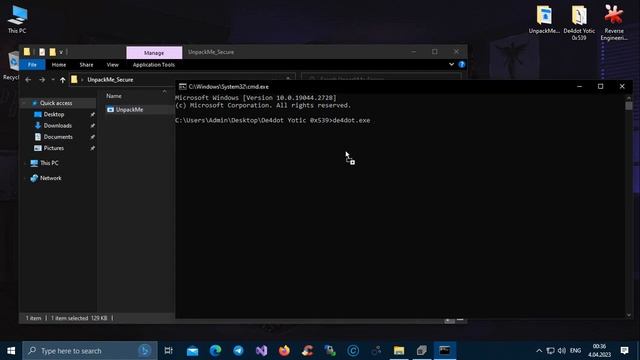
Task: Open Telegram from taskbar
Action: [x=238, y=351]
